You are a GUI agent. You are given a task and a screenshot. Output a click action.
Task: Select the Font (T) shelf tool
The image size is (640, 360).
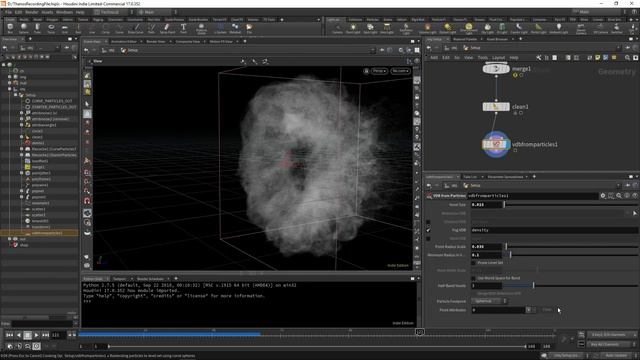pos(183,28)
